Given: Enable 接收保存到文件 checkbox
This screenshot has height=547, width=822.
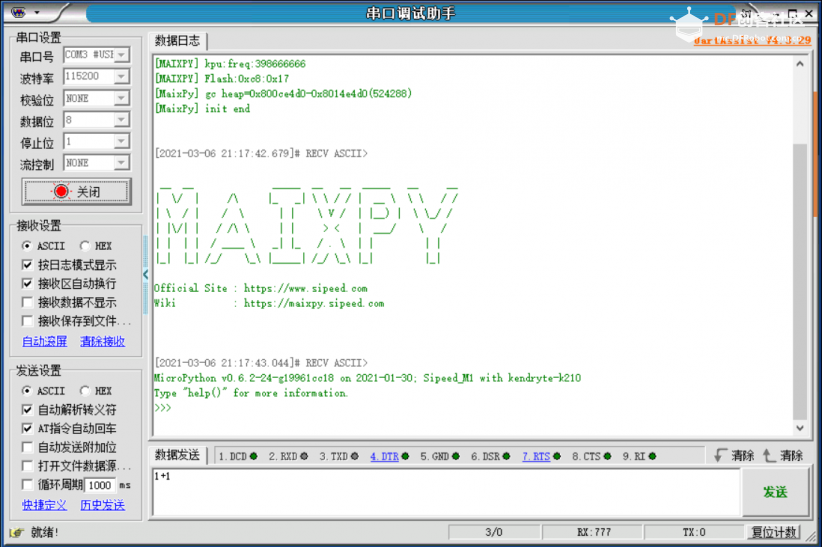Looking at the screenshot, I should 27,321.
